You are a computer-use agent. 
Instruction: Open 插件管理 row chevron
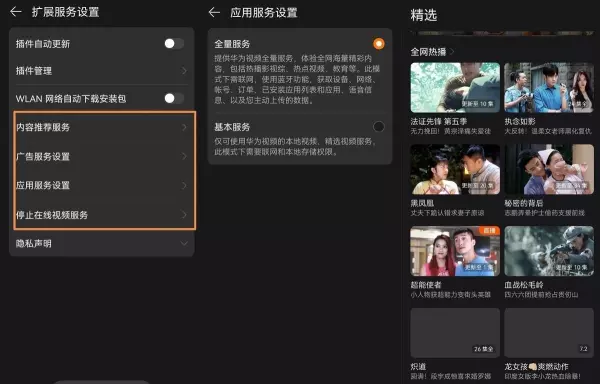point(184,71)
